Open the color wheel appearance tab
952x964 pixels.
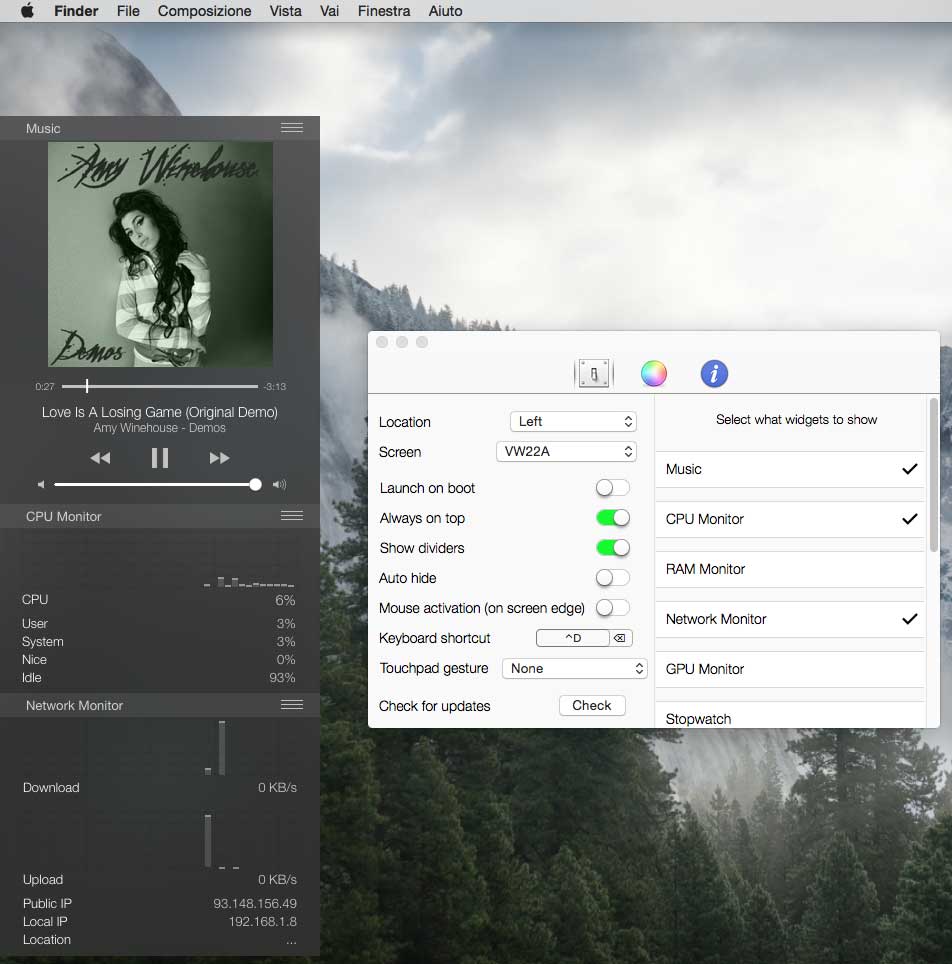tap(654, 374)
